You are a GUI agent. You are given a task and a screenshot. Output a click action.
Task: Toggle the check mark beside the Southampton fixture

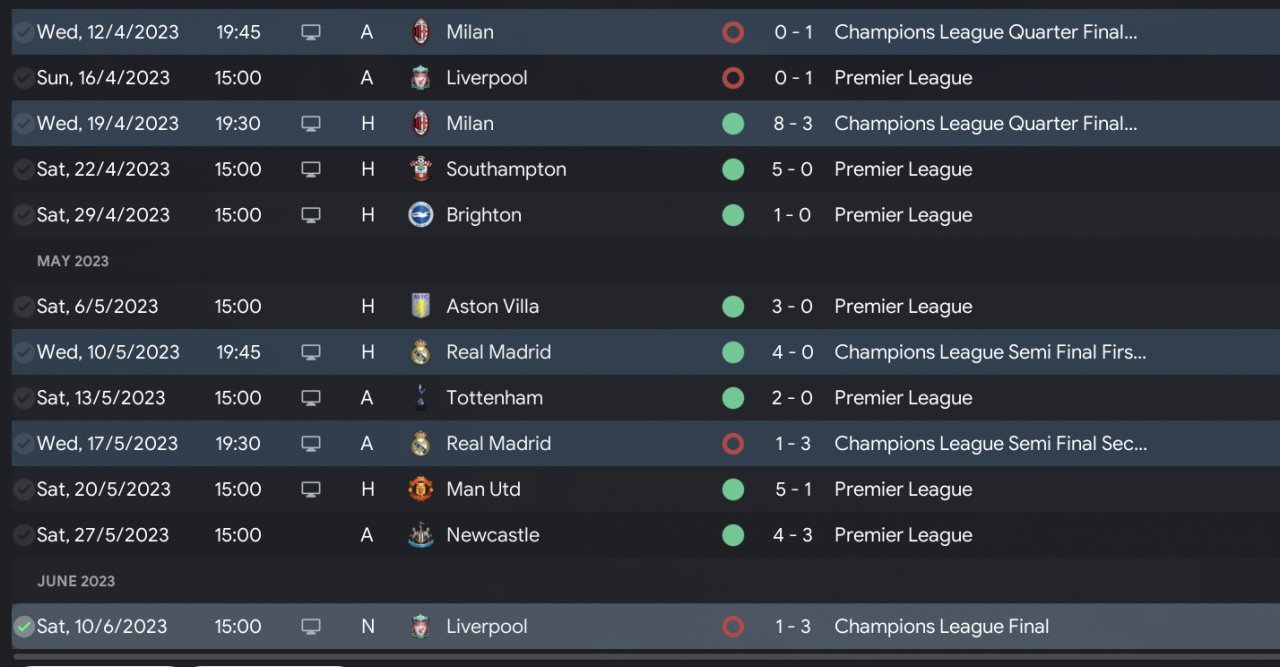(23, 169)
